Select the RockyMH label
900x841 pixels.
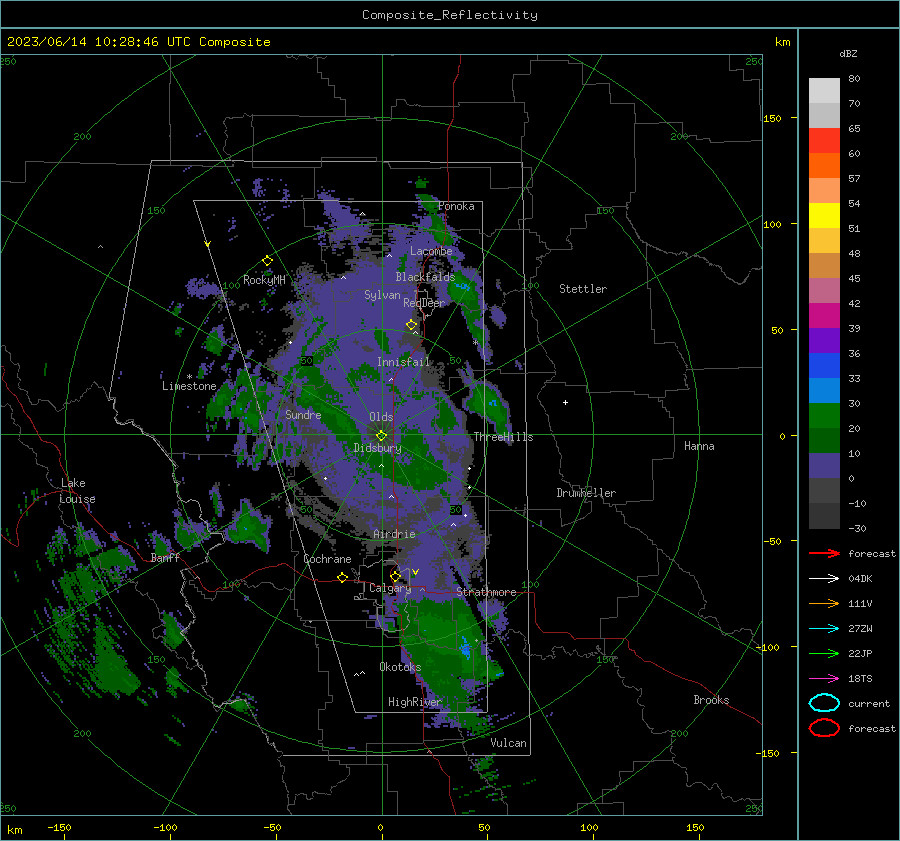coord(264,280)
